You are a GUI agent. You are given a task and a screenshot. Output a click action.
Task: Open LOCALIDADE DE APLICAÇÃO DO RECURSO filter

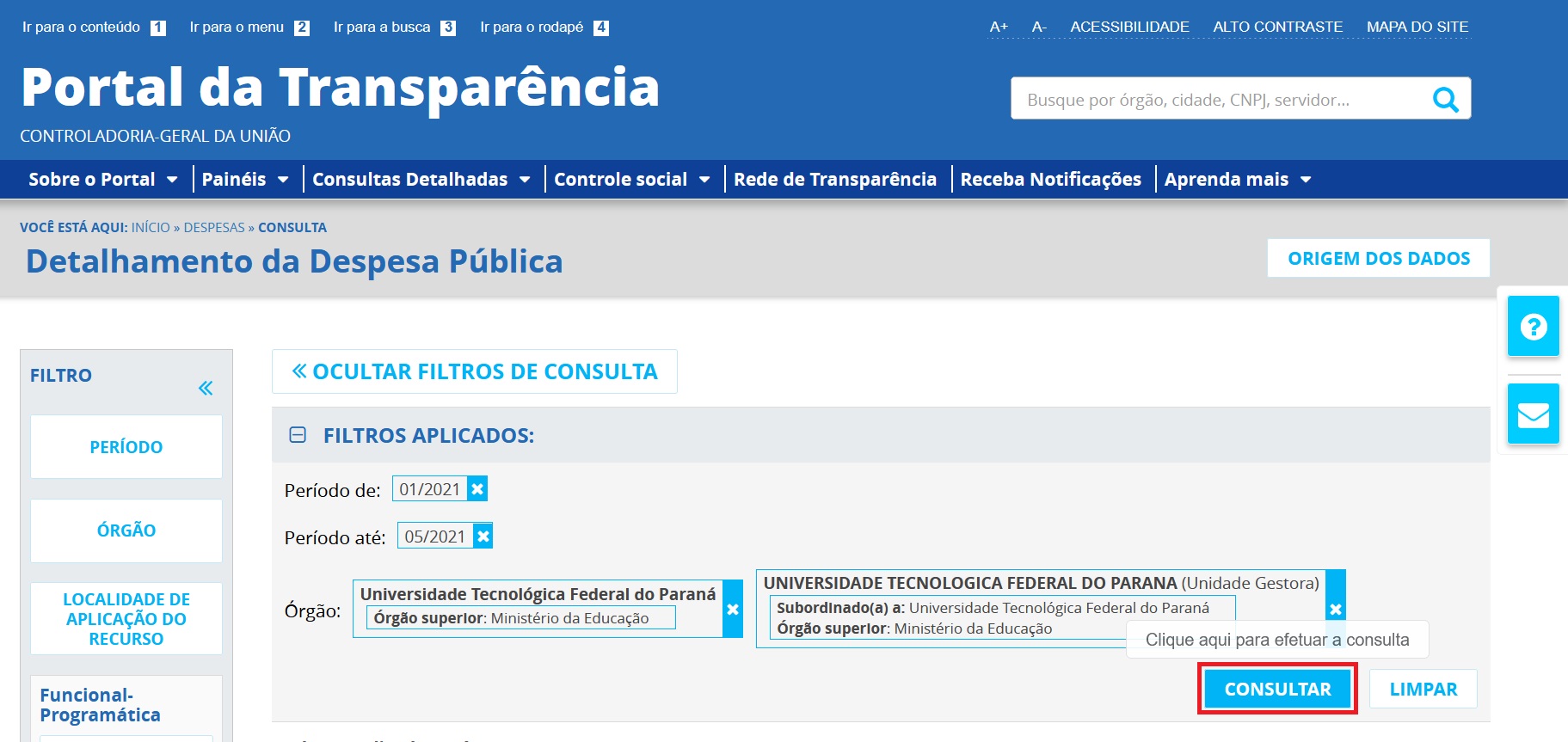pos(126,619)
